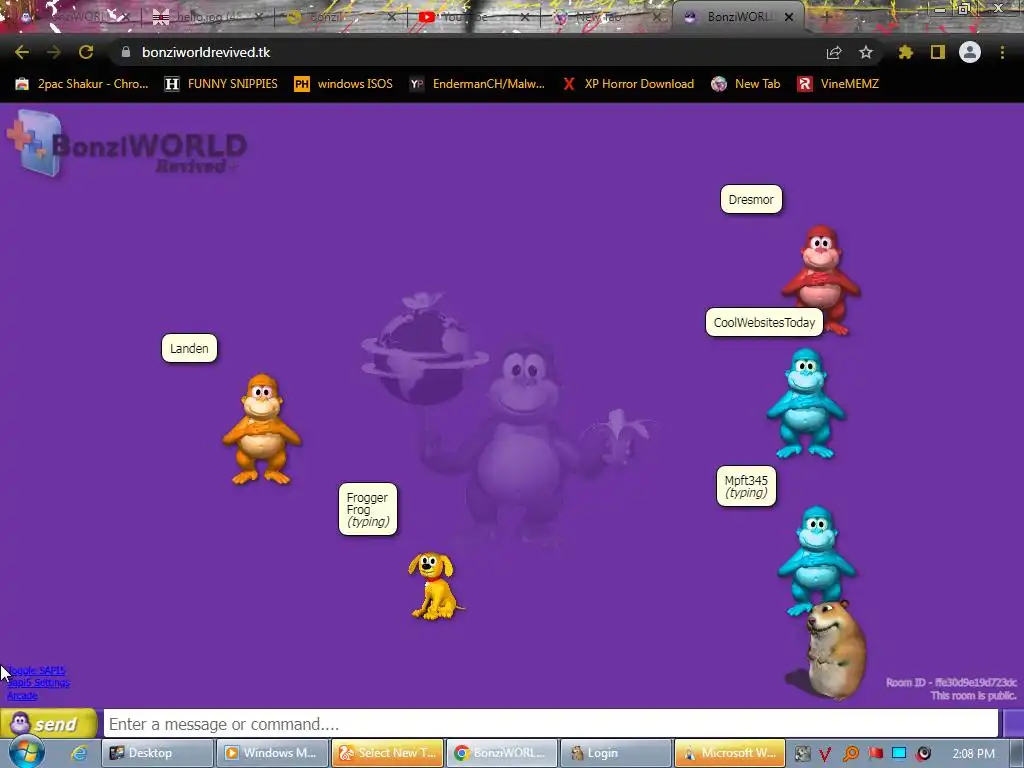This screenshot has width=1024, height=768.
Task: Open the Arcade link
Action: (22, 696)
